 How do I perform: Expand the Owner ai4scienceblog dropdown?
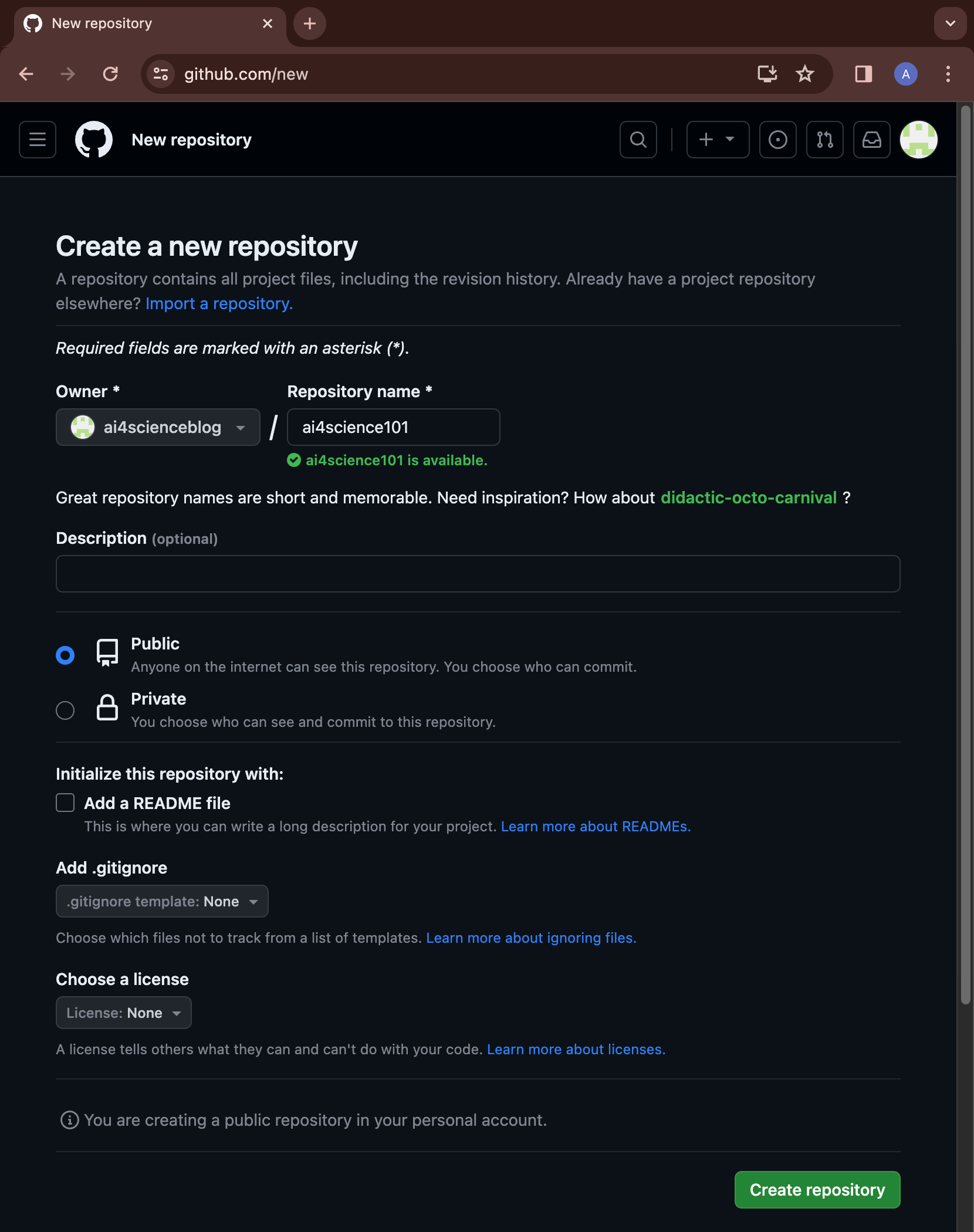[158, 427]
